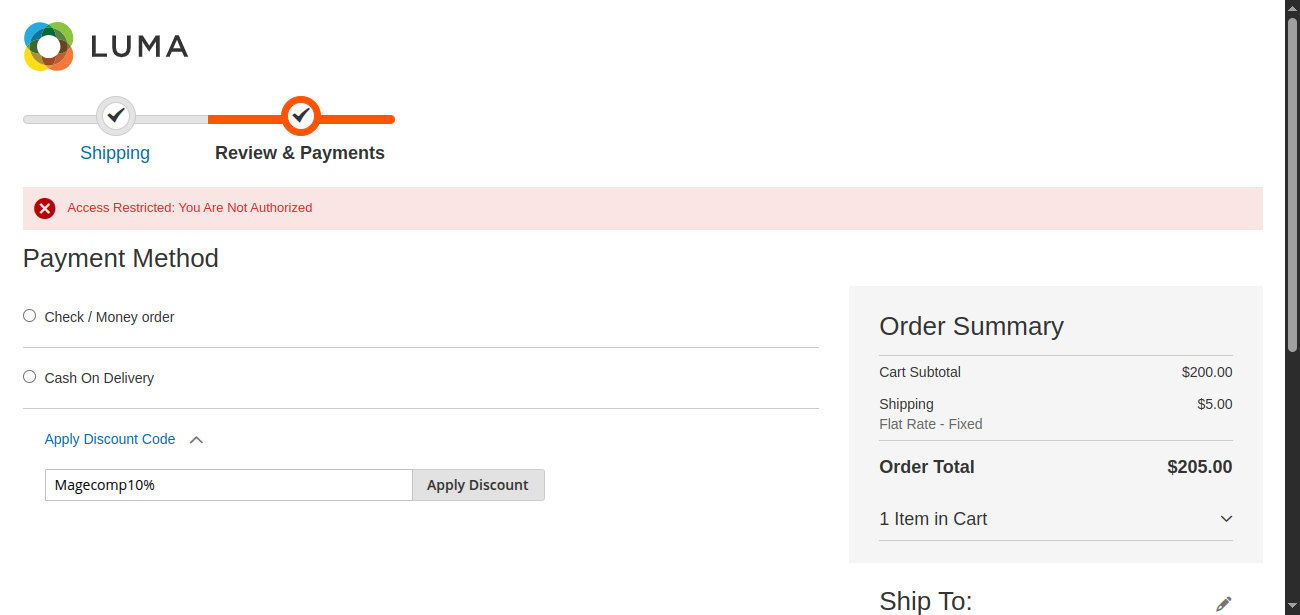Click the scrollbar up arrow
The height and width of the screenshot is (615, 1300).
point(1292,7)
